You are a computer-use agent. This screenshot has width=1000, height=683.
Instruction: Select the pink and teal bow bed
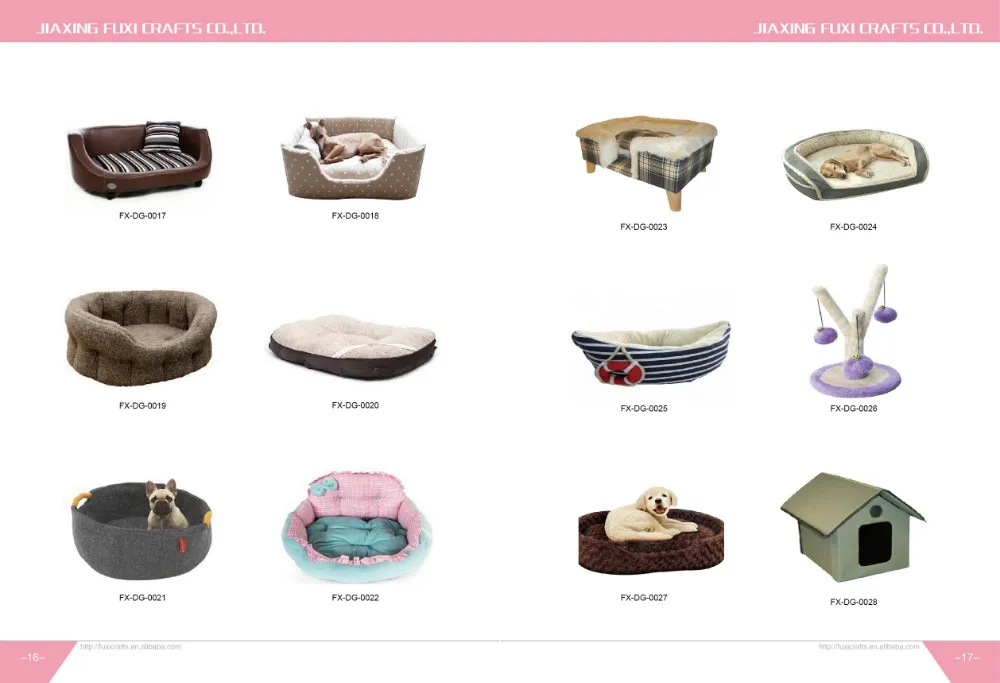click(x=357, y=527)
